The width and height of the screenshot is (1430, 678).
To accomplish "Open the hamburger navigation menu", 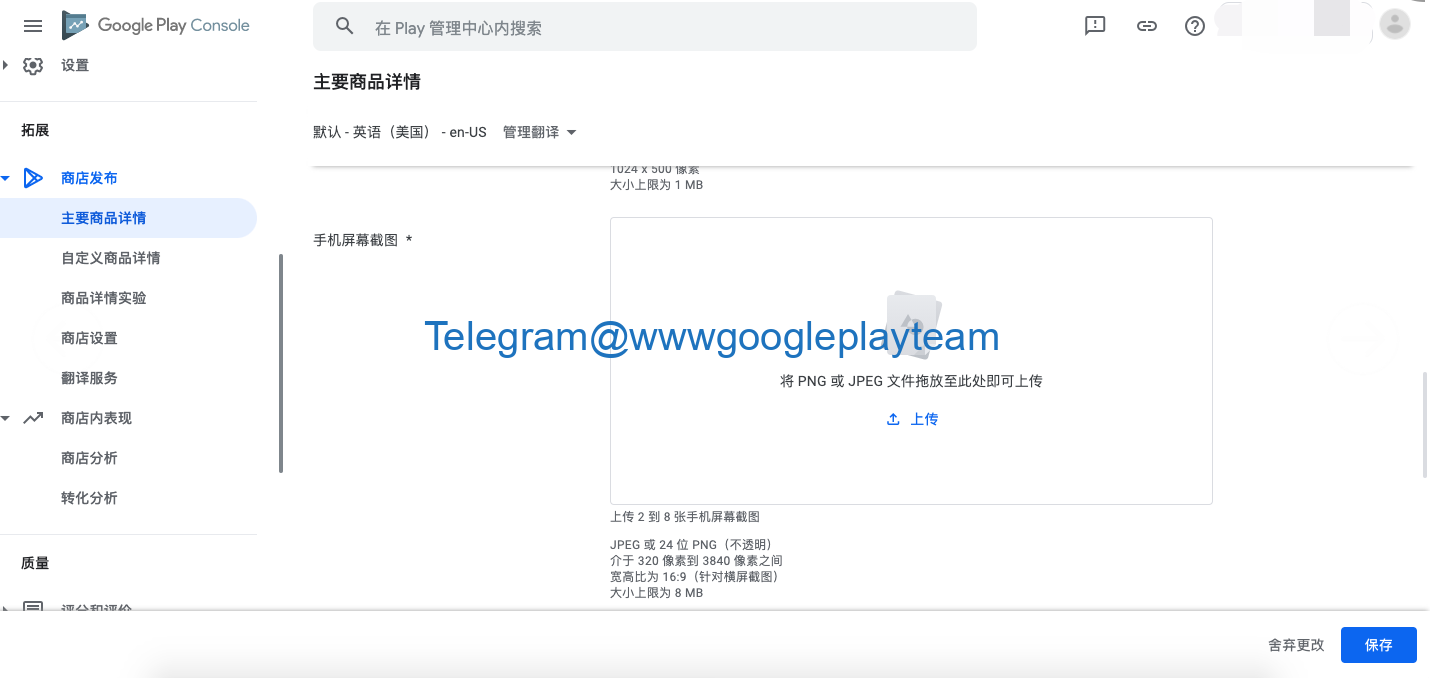I will click(32, 26).
